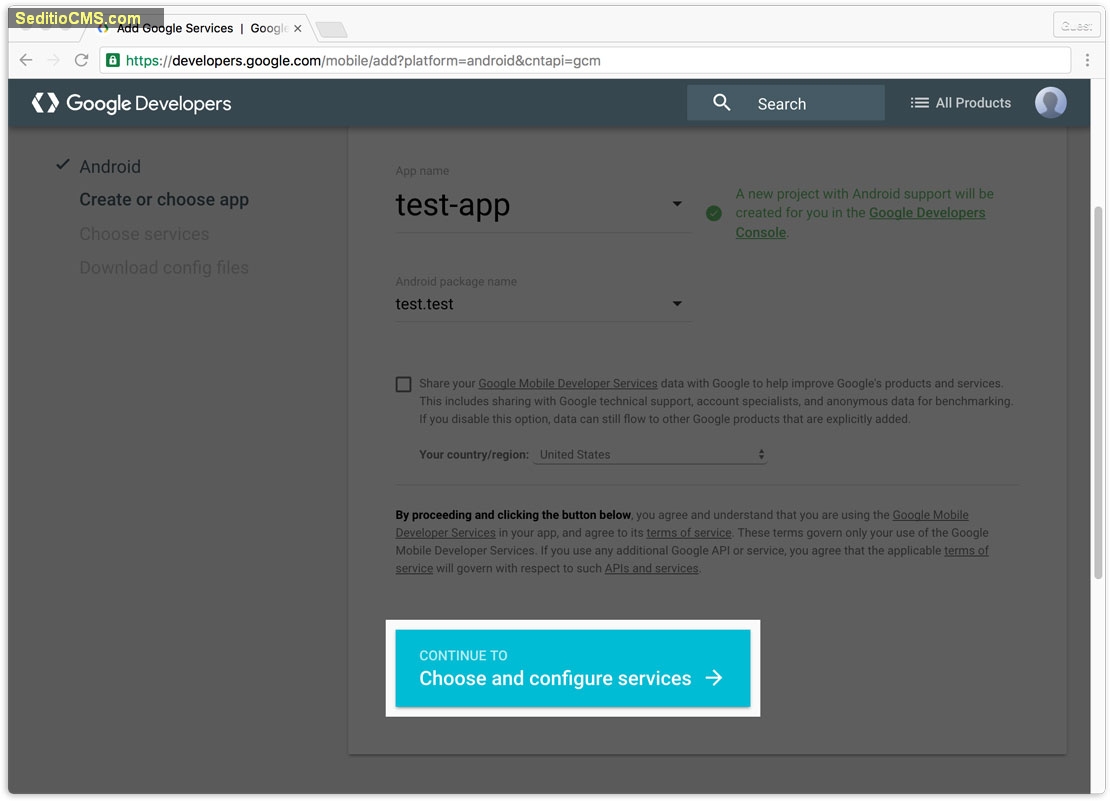Select Create or choose app step
This screenshot has height=801, width=1110.
164,200
